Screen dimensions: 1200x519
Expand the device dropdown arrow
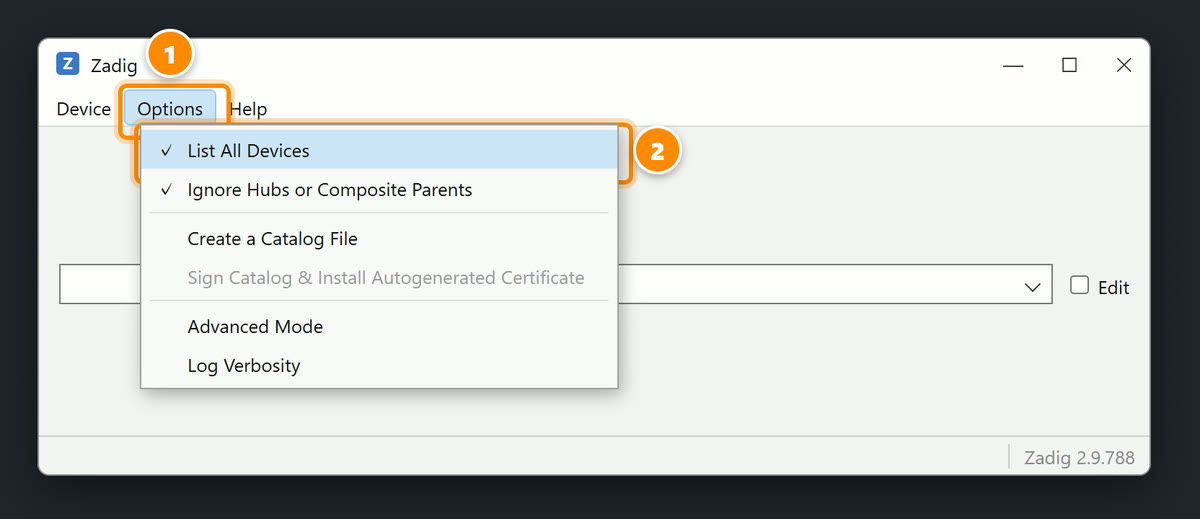tap(1033, 287)
